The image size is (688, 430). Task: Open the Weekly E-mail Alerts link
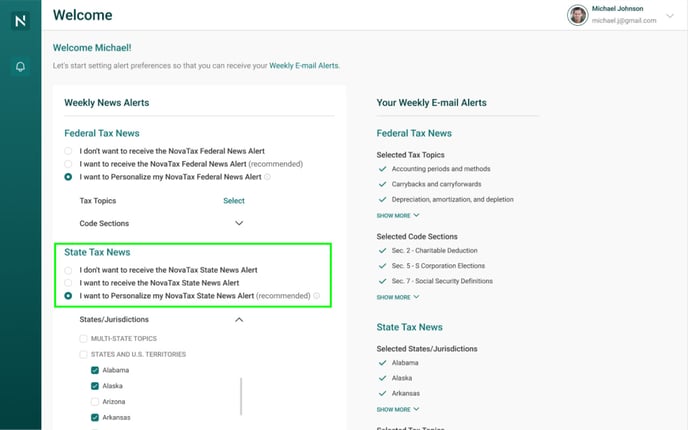coord(304,65)
